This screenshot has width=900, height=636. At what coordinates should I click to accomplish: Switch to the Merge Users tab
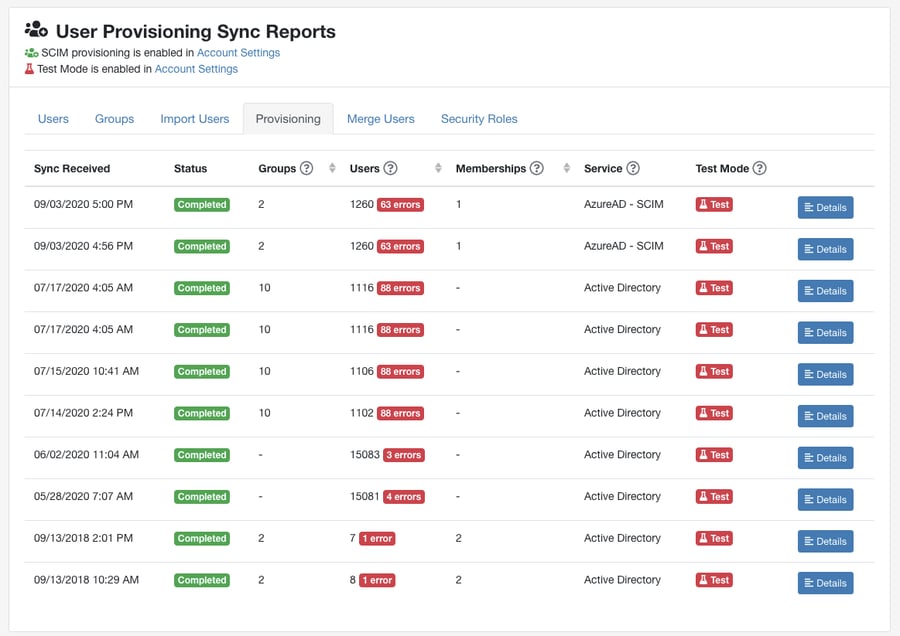point(381,118)
